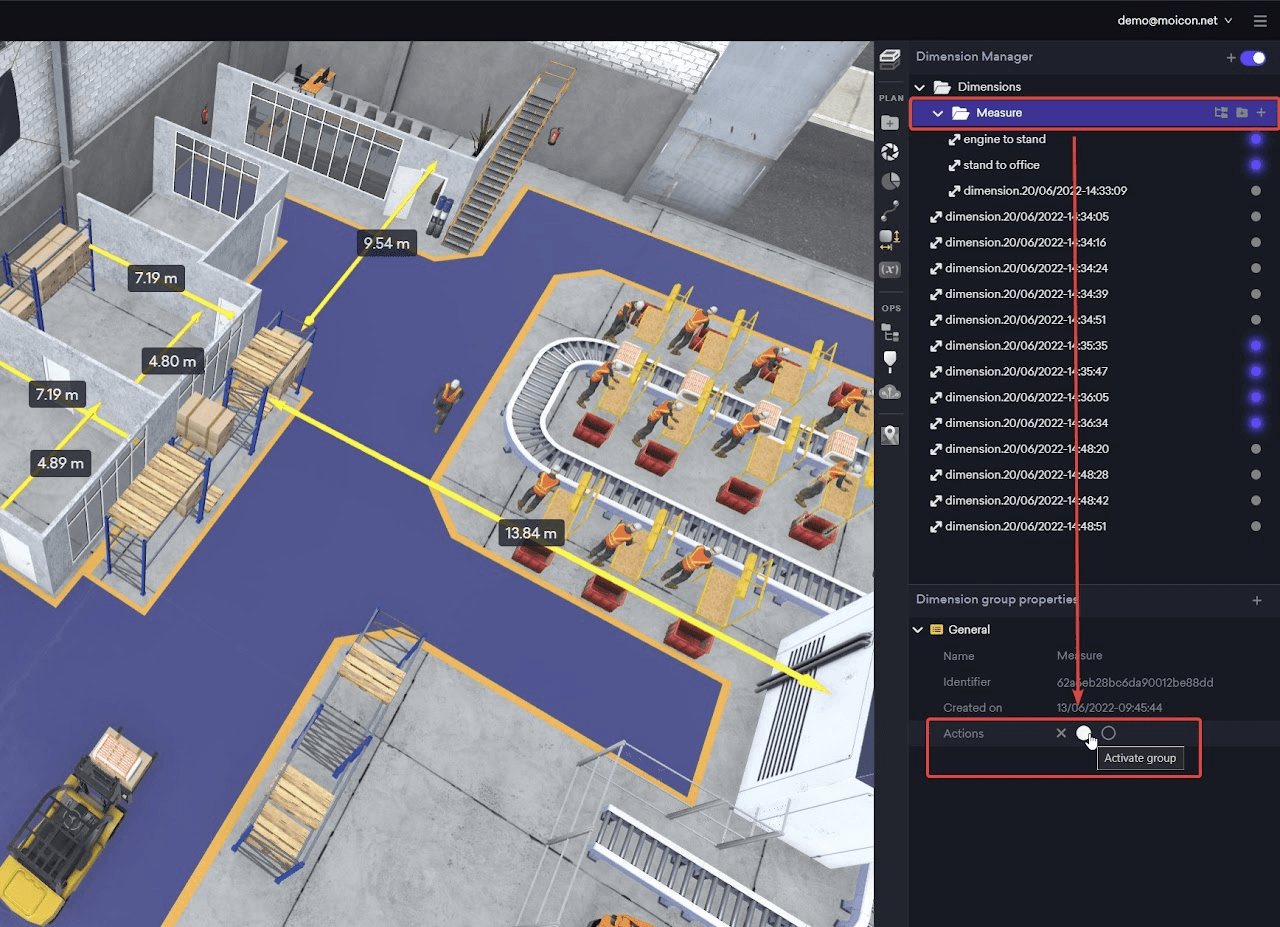Toggle visibility dot for 'engine to stand'

[1256, 139]
